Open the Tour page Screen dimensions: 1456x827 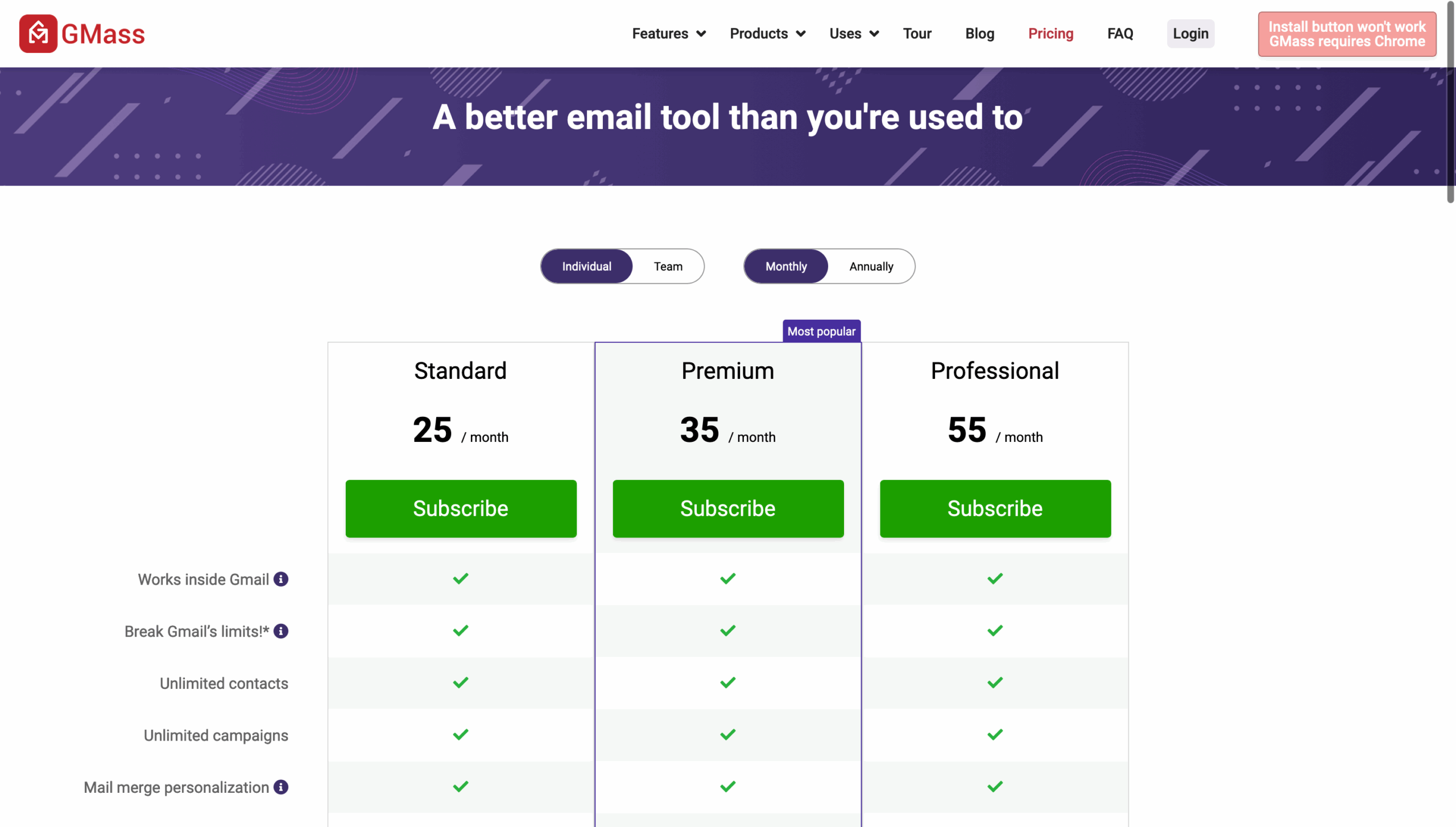[917, 34]
